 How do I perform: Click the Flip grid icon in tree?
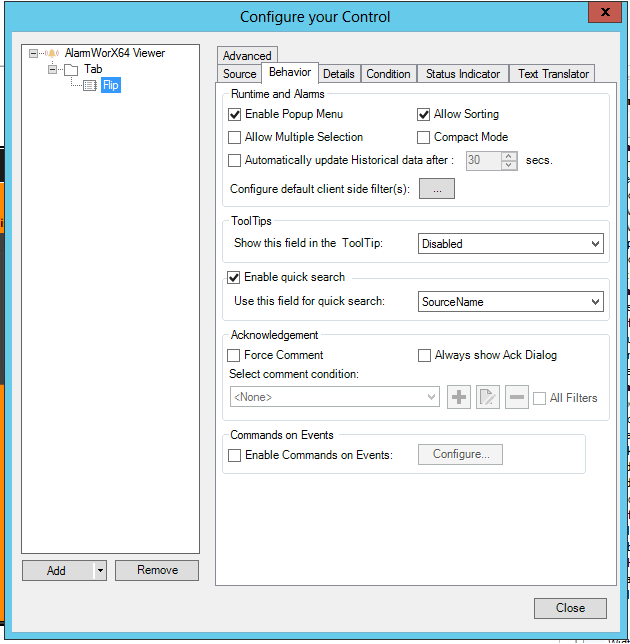[x=90, y=85]
